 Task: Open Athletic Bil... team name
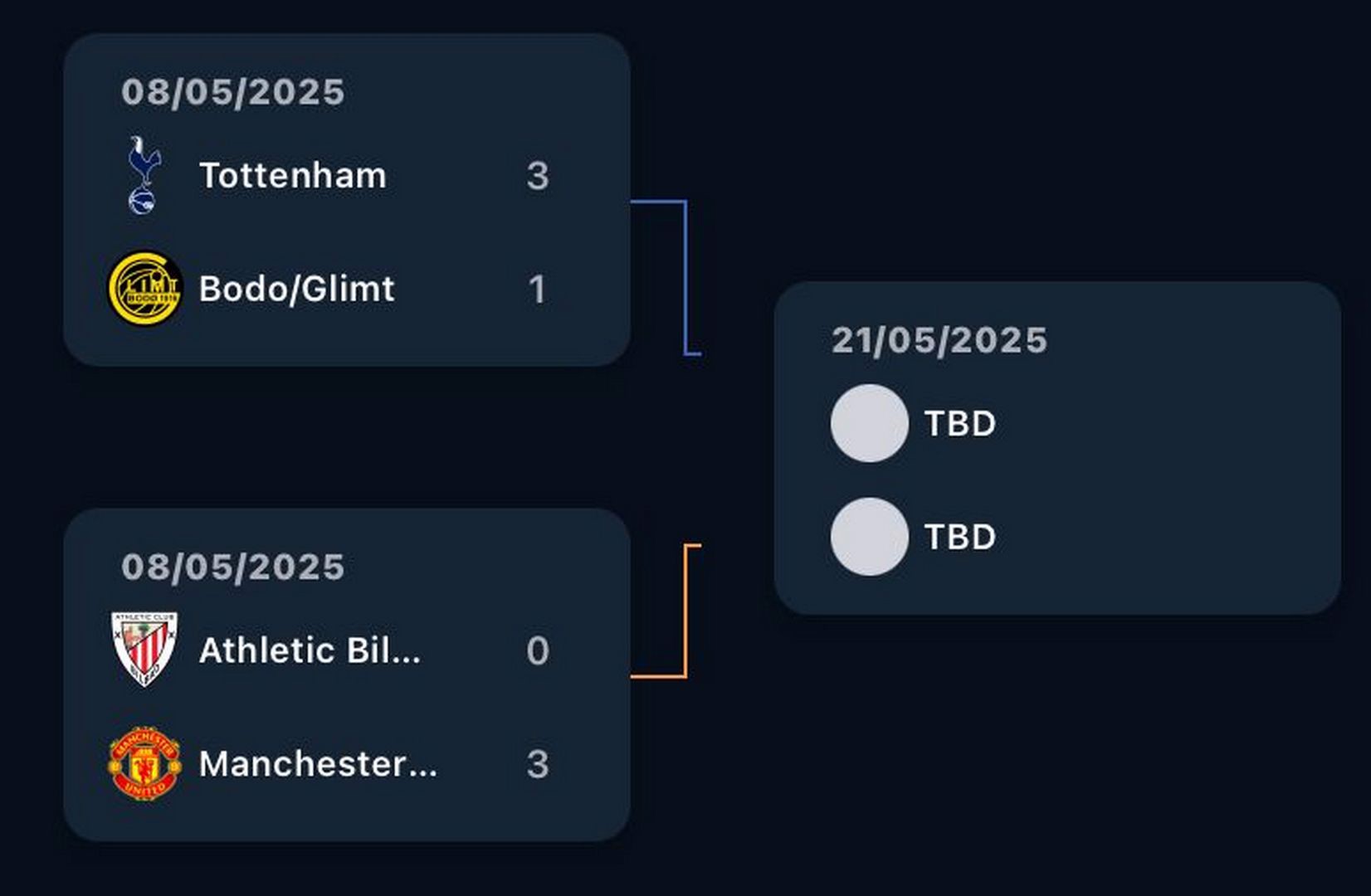tap(310, 650)
